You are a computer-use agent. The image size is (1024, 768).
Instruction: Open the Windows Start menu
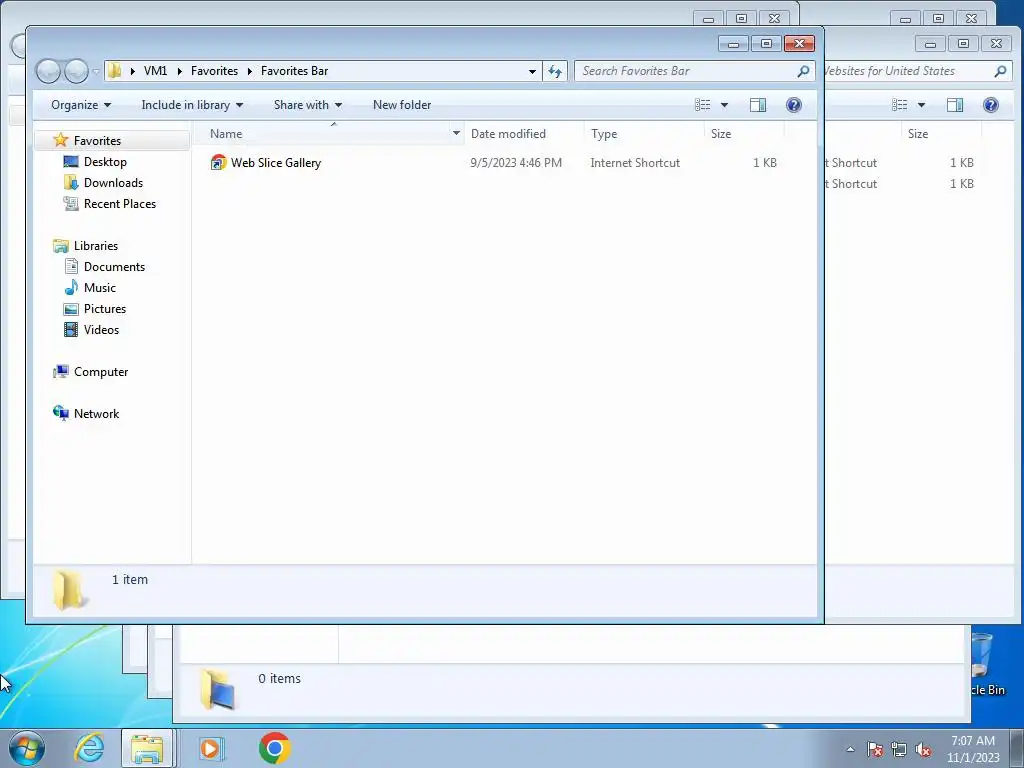pyautogui.click(x=27, y=748)
